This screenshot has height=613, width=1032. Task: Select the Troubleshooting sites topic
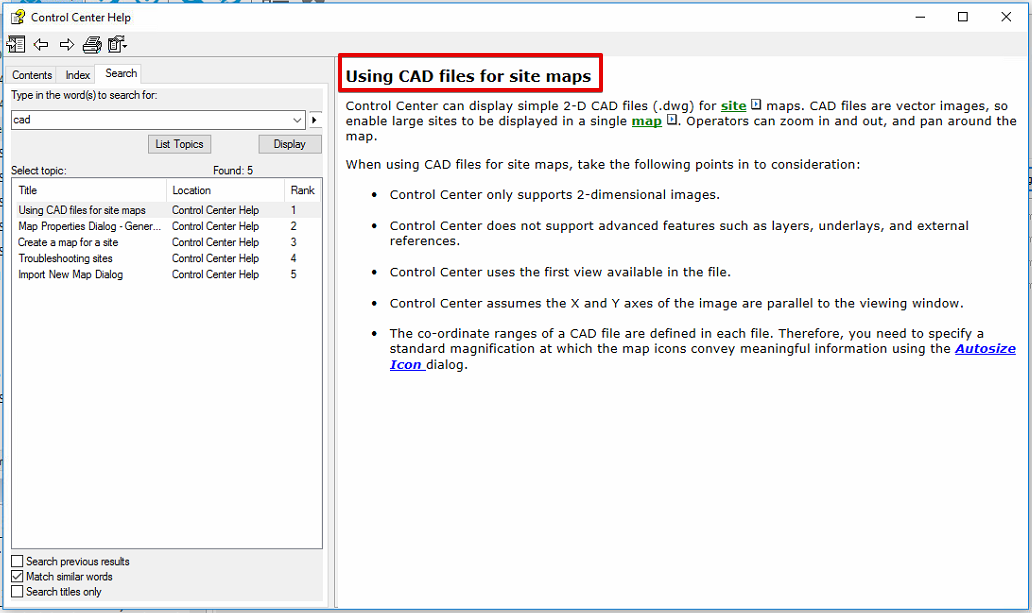[x=65, y=258]
